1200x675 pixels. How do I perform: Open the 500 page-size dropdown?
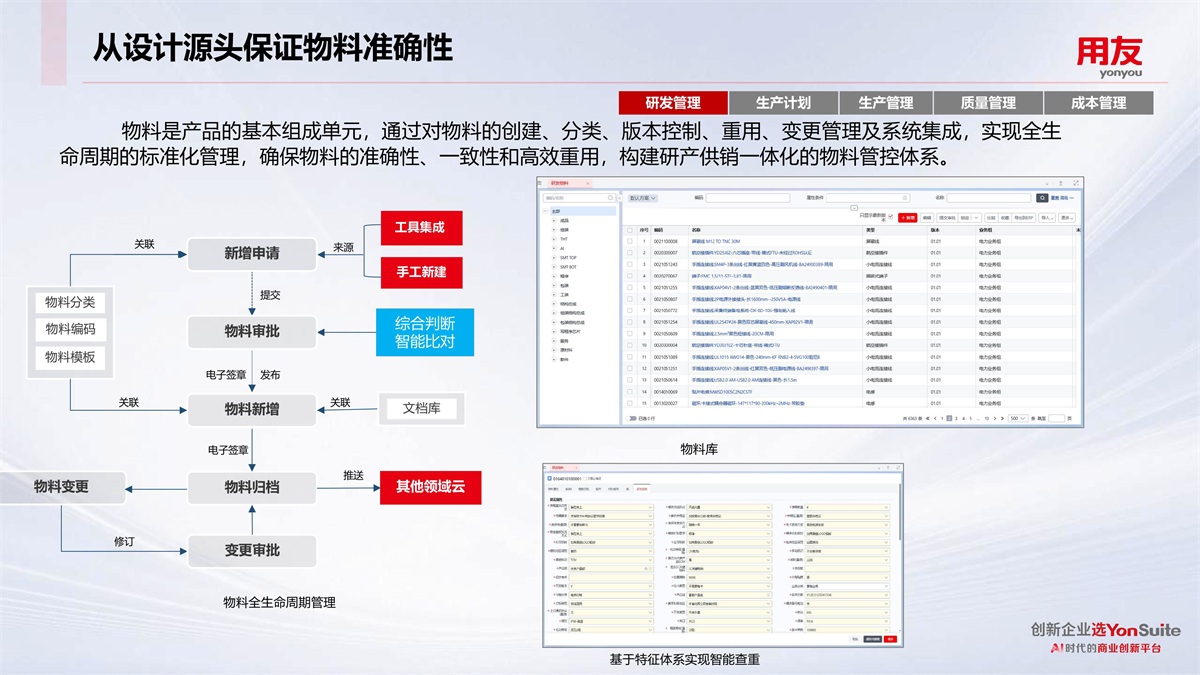click(x=1016, y=418)
